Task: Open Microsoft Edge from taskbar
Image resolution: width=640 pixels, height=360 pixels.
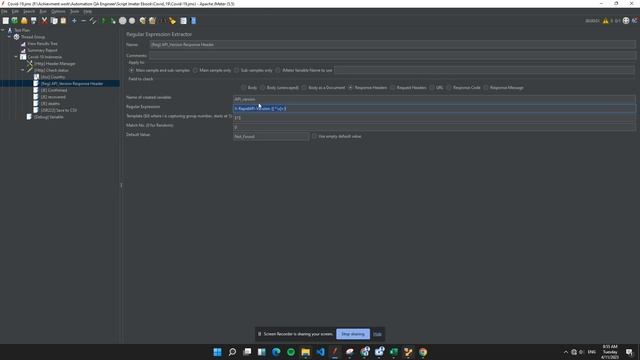Action: tap(276, 352)
